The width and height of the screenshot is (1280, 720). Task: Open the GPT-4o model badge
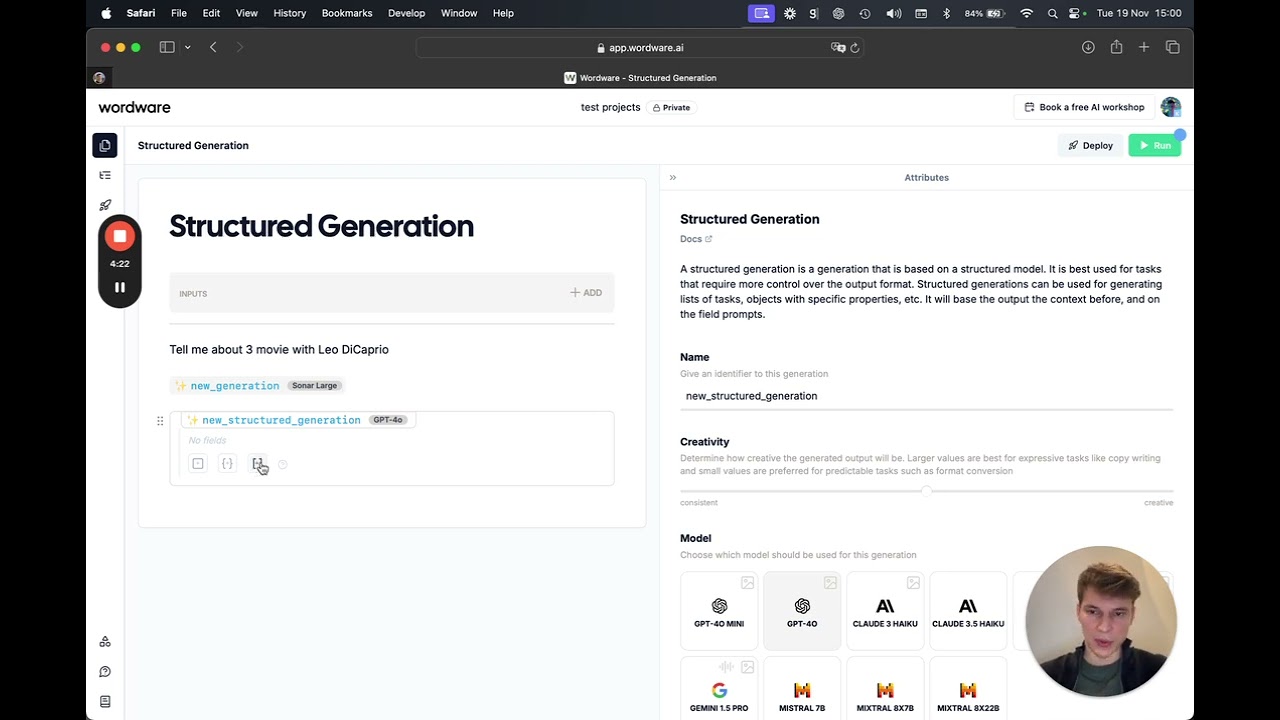[x=388, y=420]
